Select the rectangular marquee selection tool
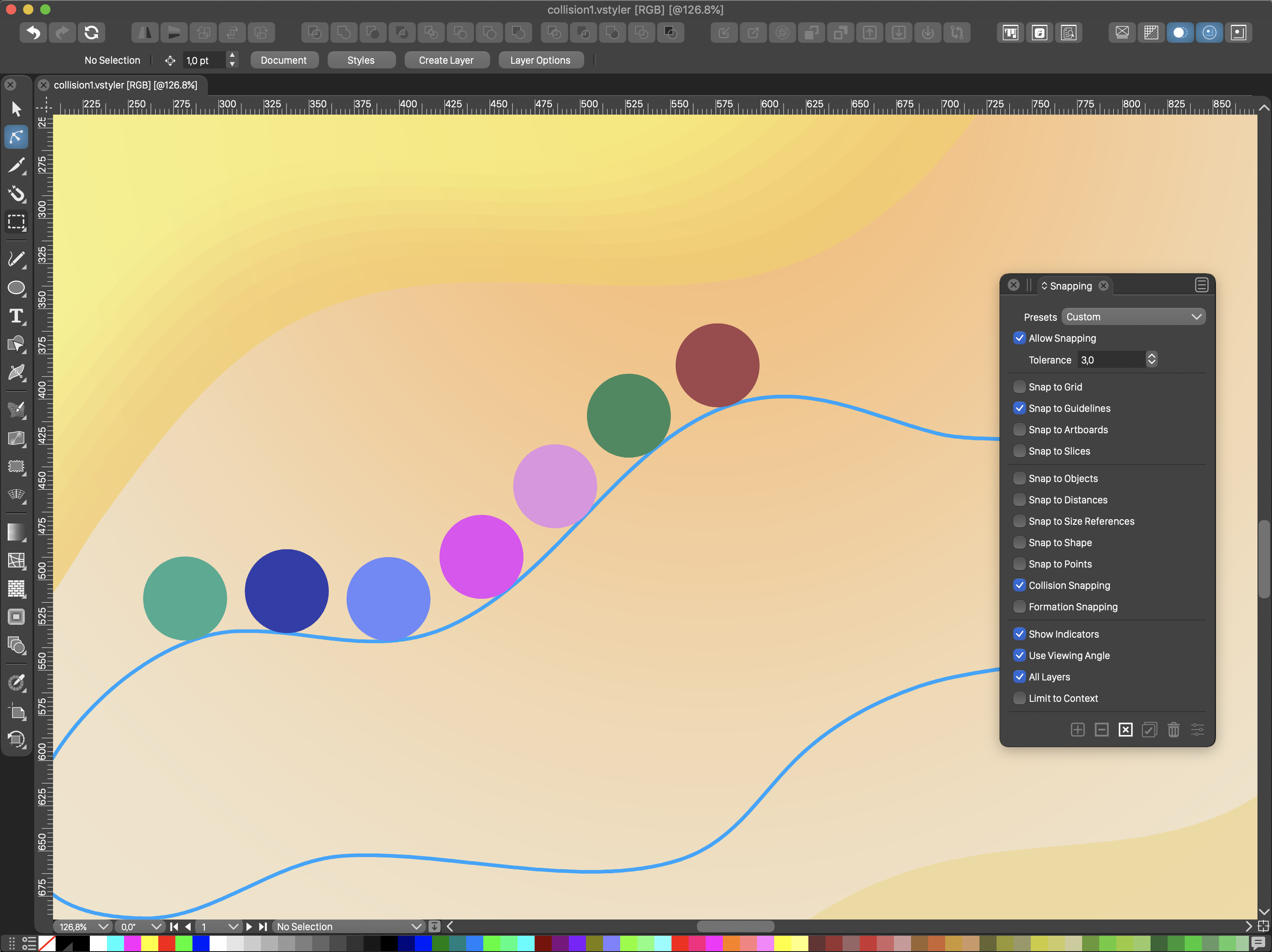Image resolution: width=1272 pixels, height=952 pixels. point(16,222)
